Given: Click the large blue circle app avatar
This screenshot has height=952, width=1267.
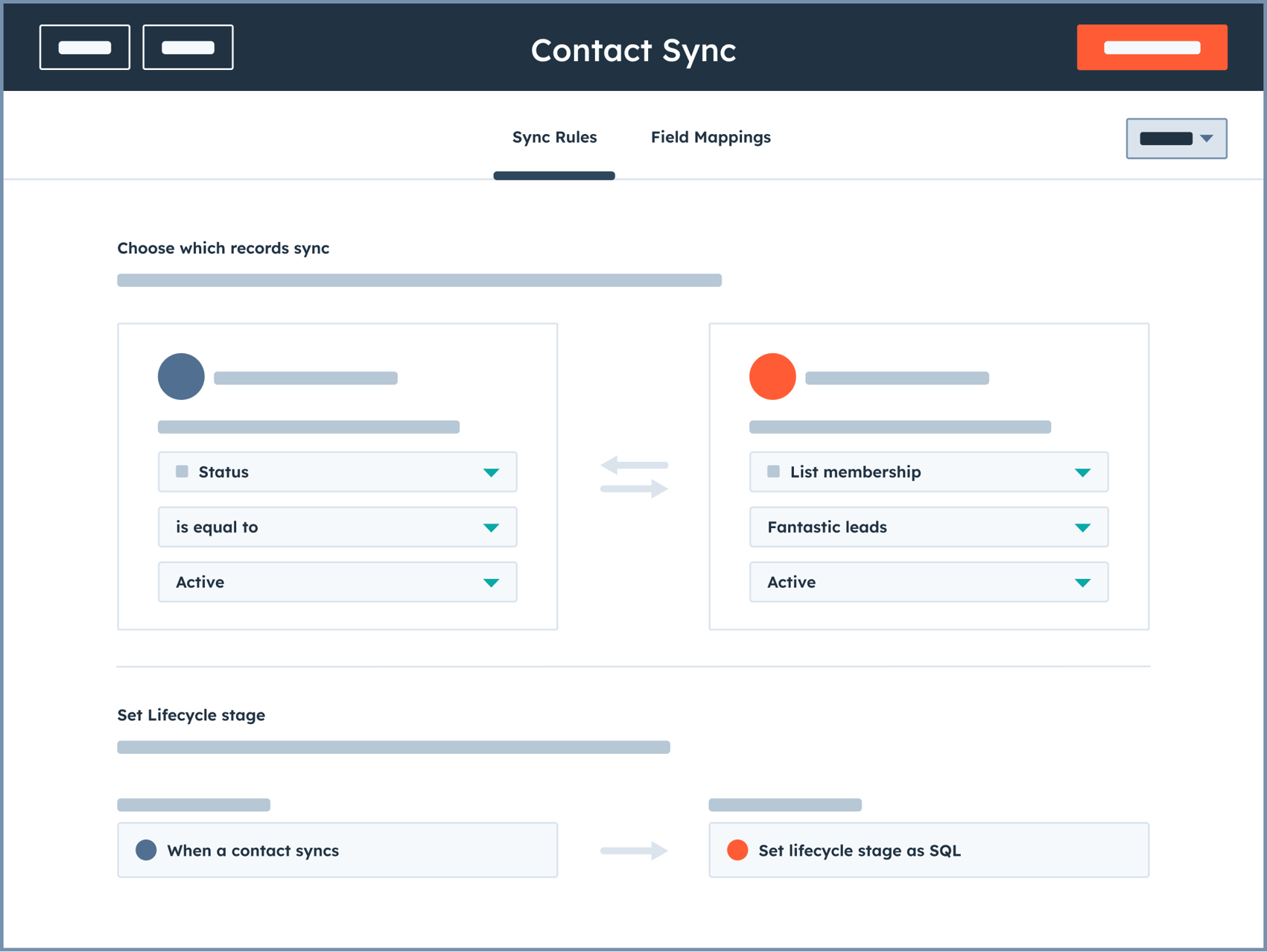Looking at the screenshot, I should [181, 376].
